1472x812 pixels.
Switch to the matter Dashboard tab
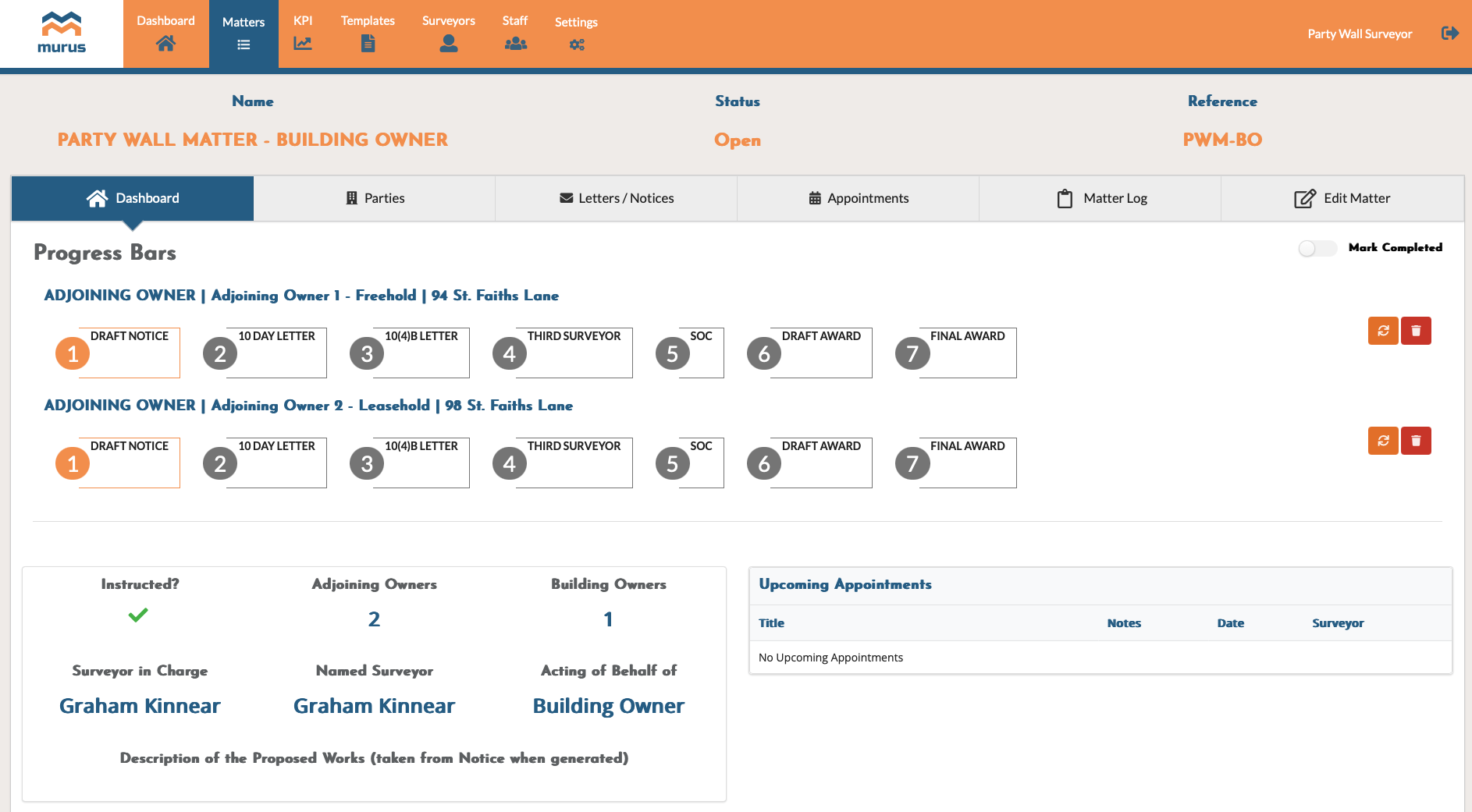[133, 198]
